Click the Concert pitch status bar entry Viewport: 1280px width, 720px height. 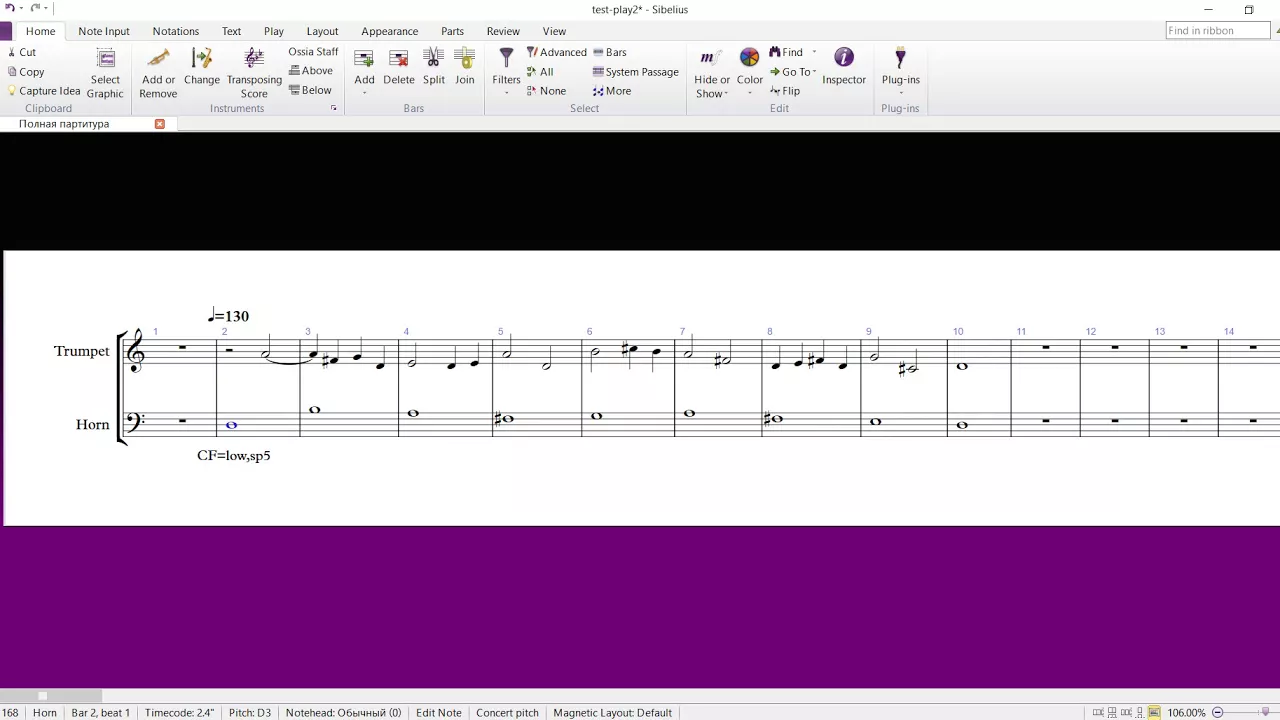coord(507,713)
